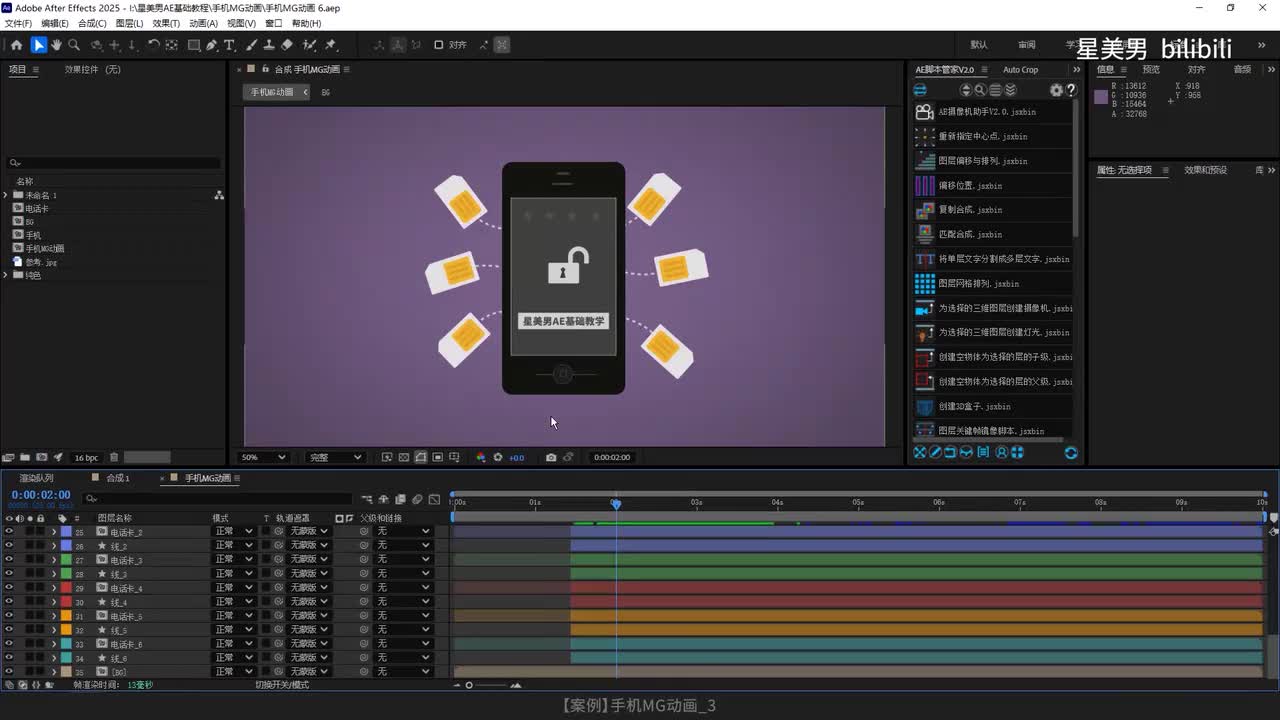Open the 50% magnification dropdown
Image resolution: width=1280 pixels, height=720 pixels.
coord(264,457)
